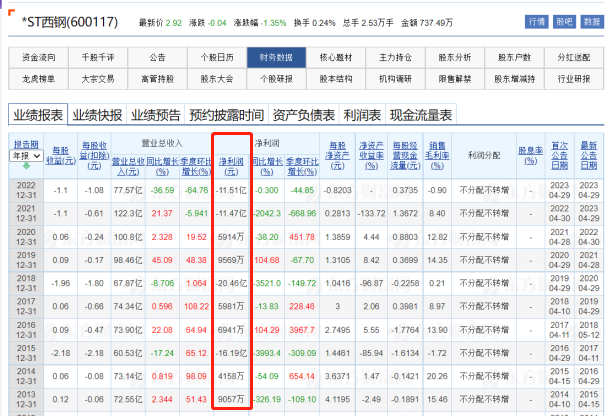Open the 个股日历 section
This screenshot has width=607, height=417.
click(x=217, y=57)
